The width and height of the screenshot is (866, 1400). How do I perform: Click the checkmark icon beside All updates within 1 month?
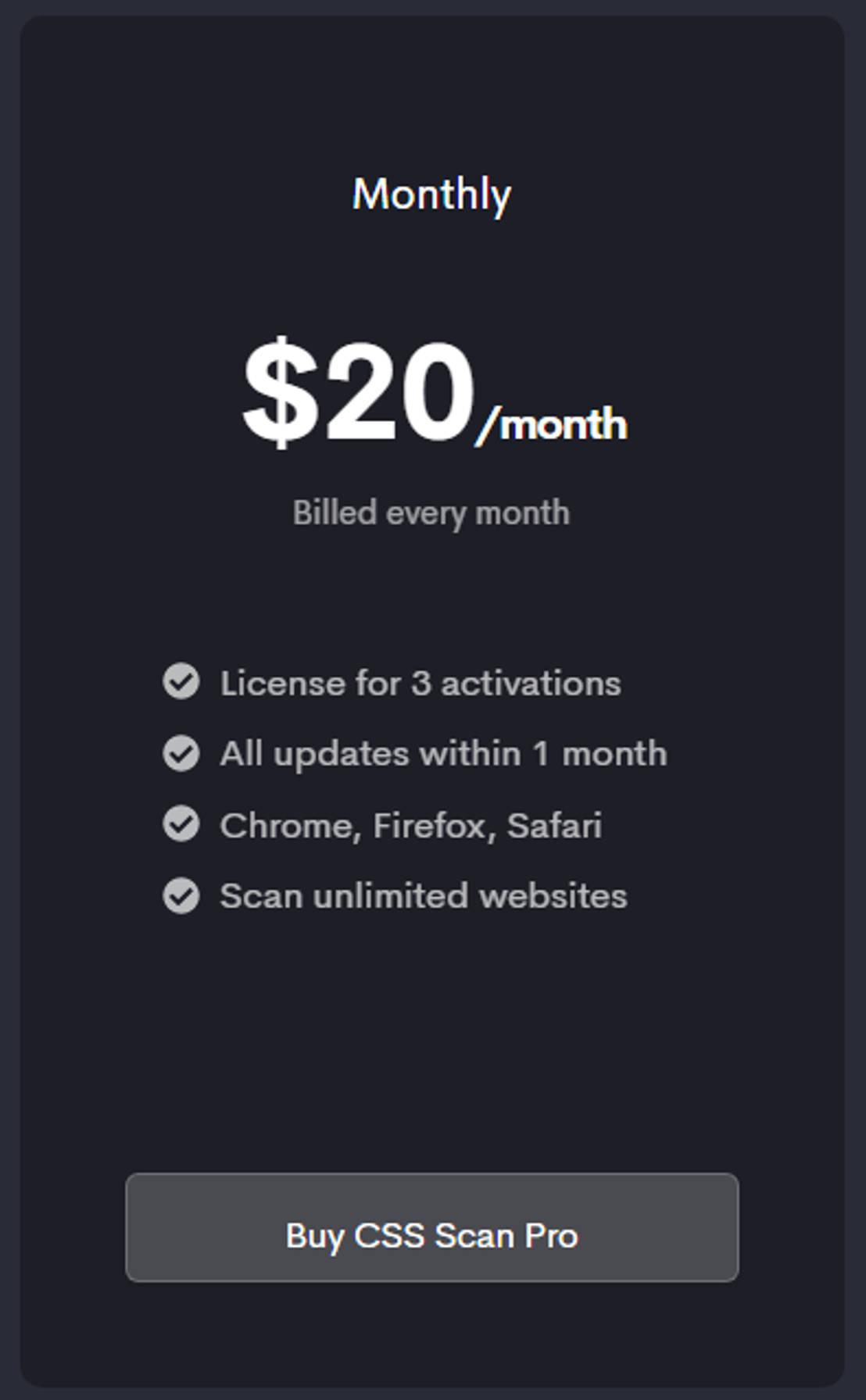pos(181,753)
